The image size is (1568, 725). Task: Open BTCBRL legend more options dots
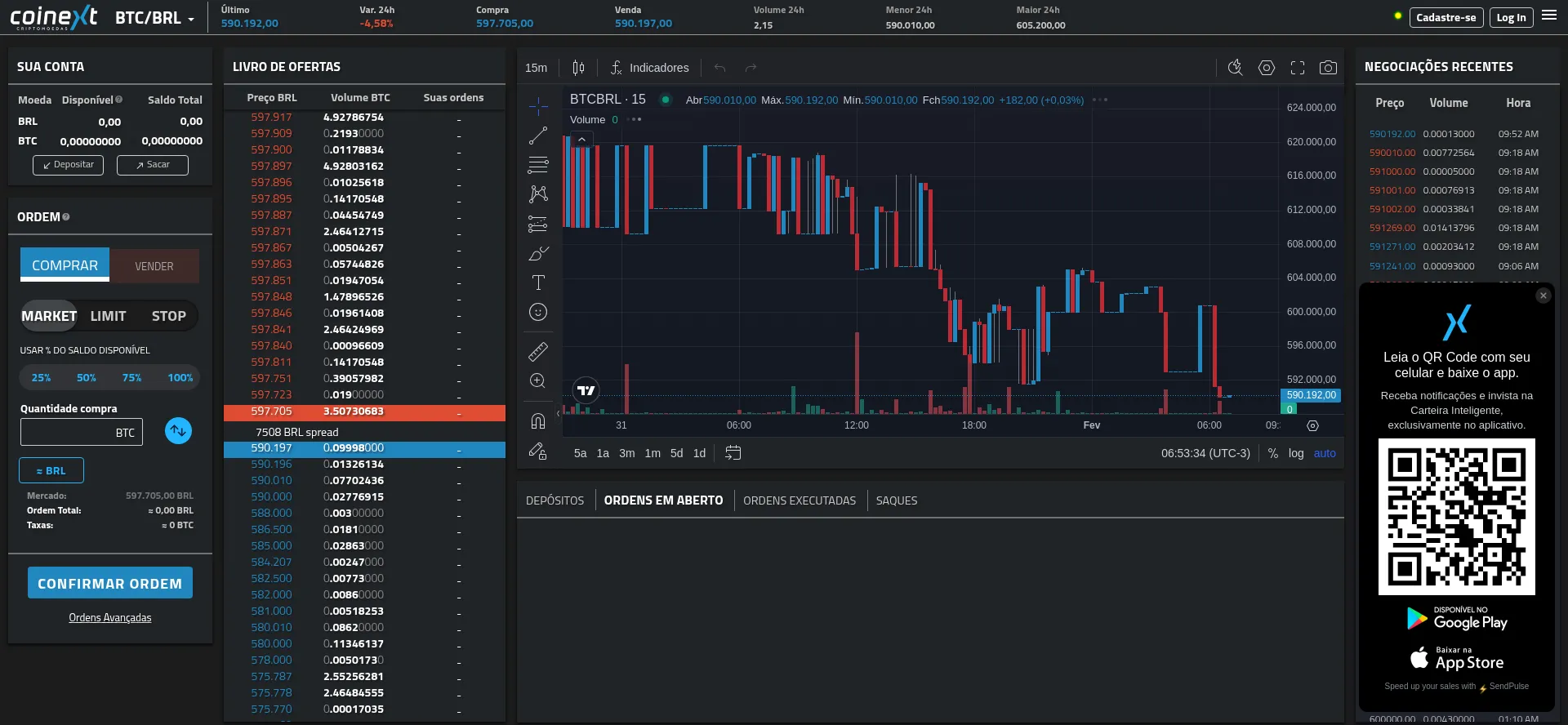tap(1100, 100)
